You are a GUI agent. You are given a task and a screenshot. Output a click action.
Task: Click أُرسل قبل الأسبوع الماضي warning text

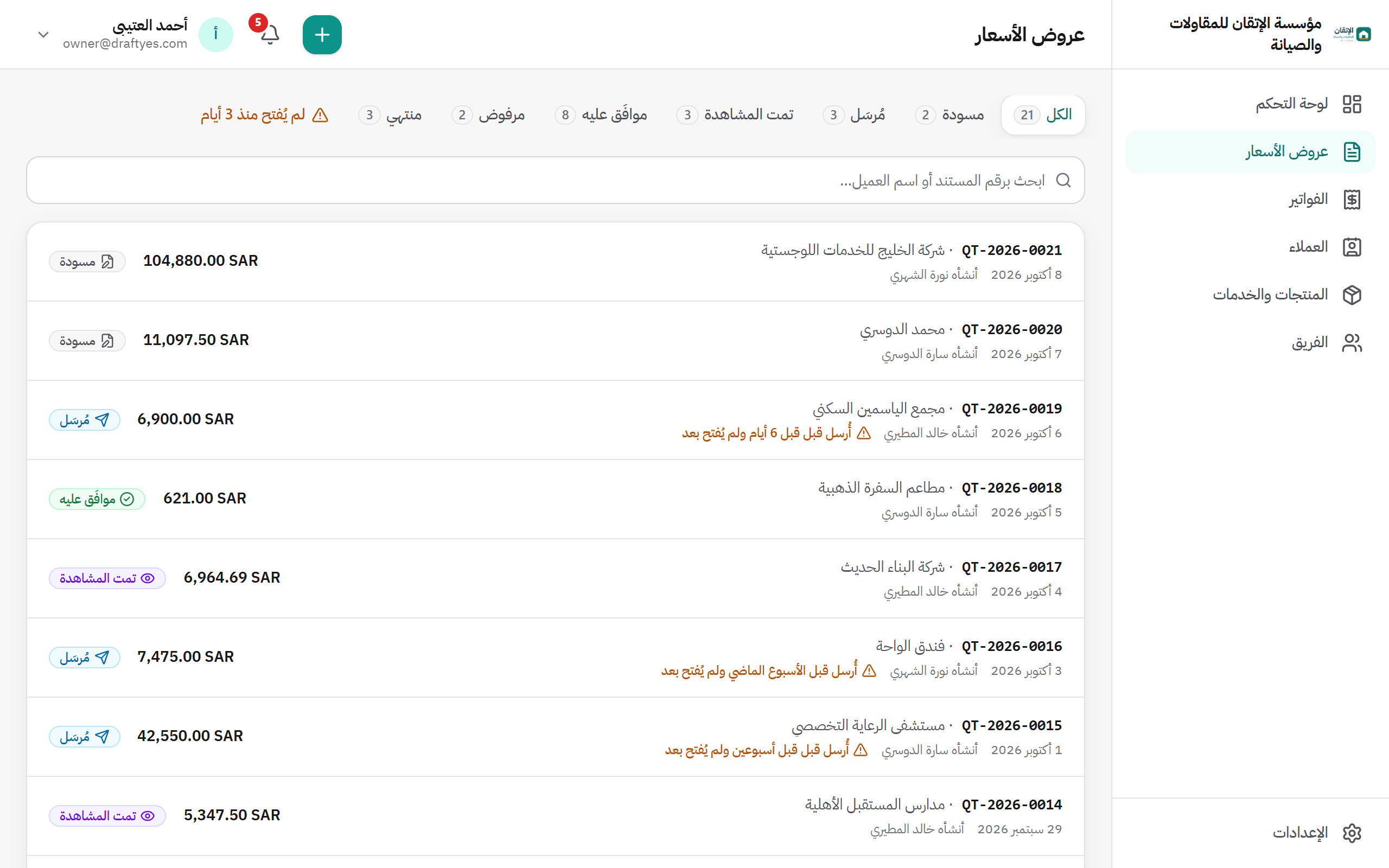pos(760,671)
